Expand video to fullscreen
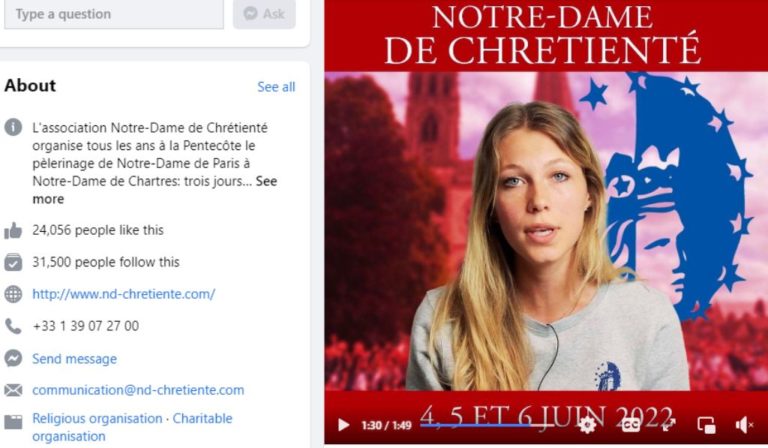Image resolution: width=768 pixels, height=448 pixels. (x=669, y=424)
